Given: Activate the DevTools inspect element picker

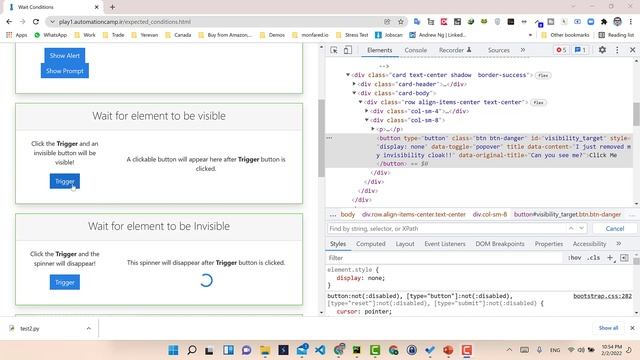Looking at the screenshot, I should pos(334,50).
